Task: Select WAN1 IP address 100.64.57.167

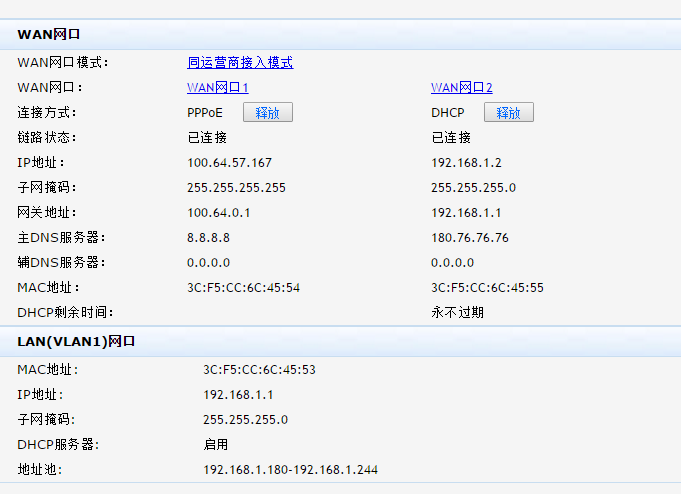Action: coord(229,162)
